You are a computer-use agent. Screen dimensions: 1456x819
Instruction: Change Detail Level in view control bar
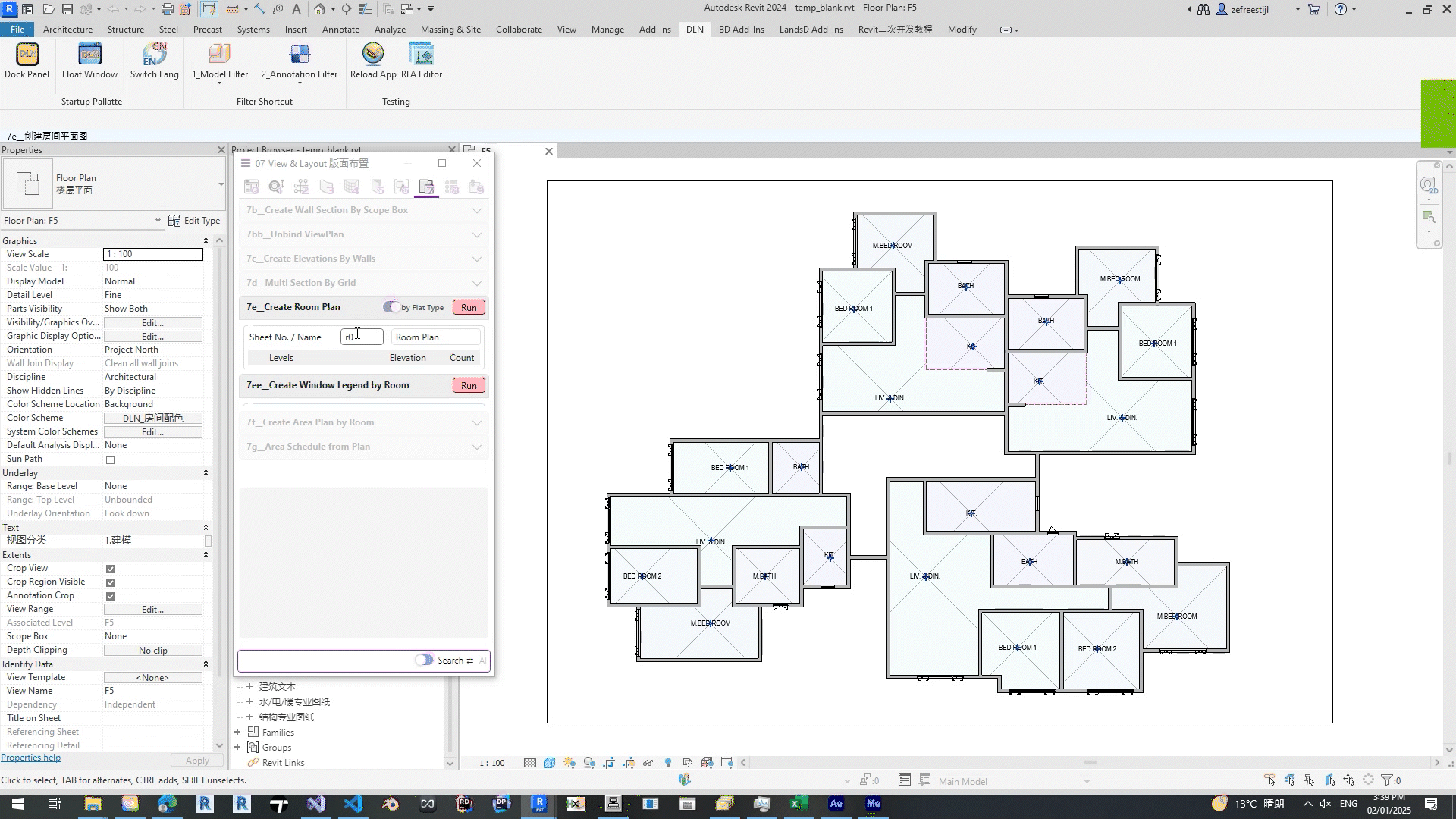[529, 763]
